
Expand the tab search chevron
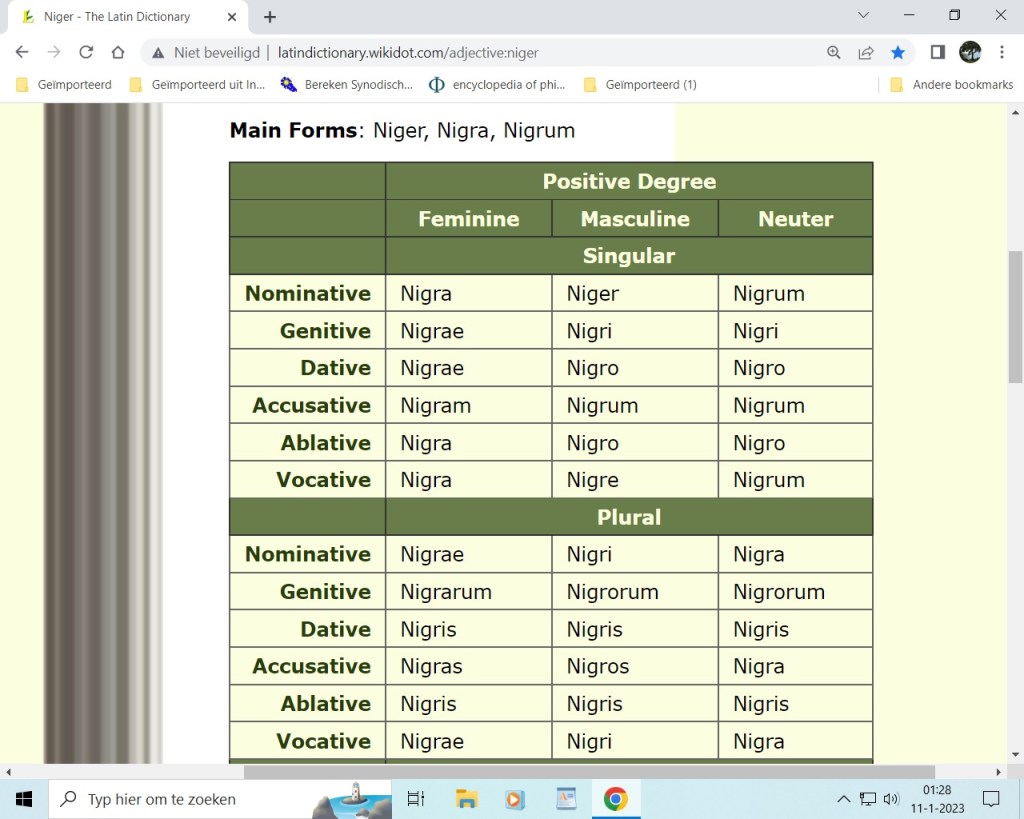coord(864,15)
